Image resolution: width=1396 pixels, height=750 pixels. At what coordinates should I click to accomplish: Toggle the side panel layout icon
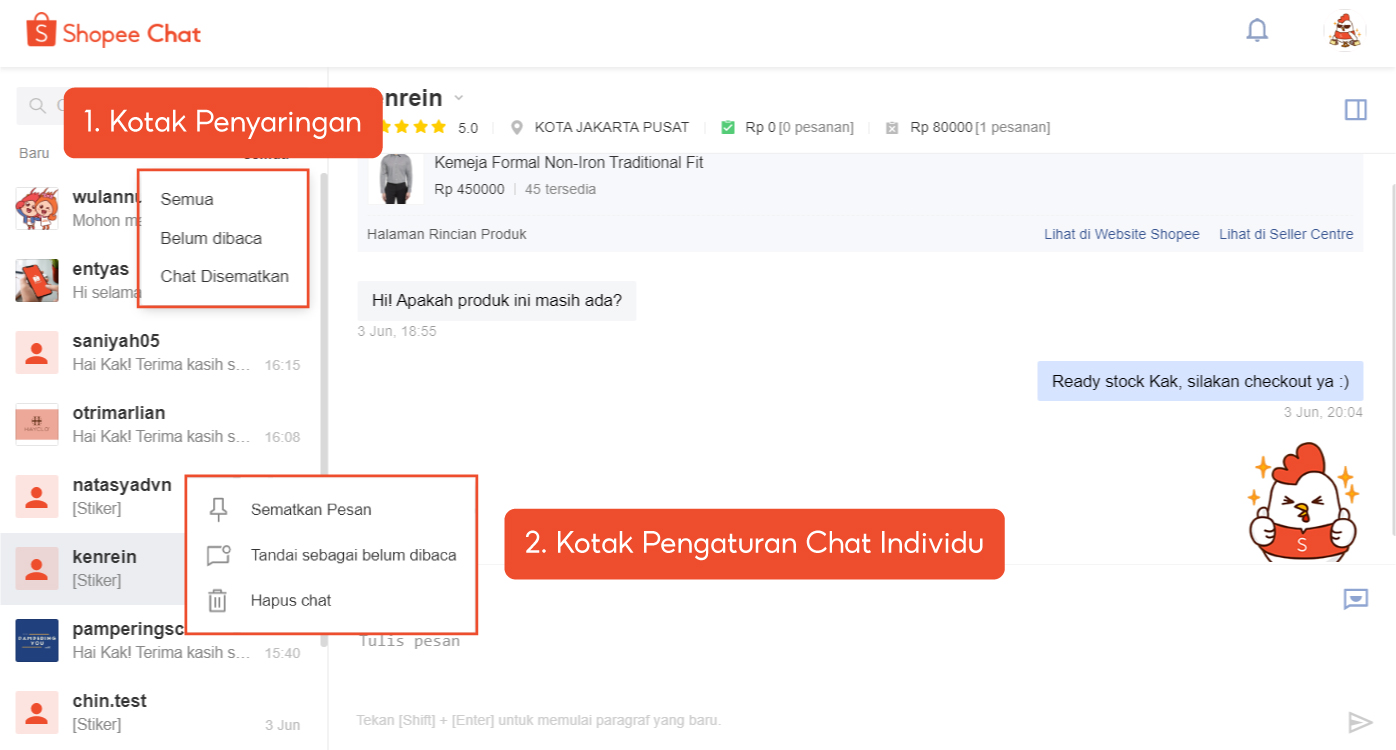point(1356,110)
